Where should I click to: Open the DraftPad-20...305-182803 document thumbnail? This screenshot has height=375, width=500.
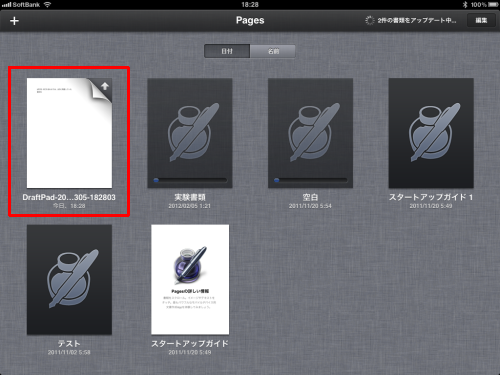point(69,133)
